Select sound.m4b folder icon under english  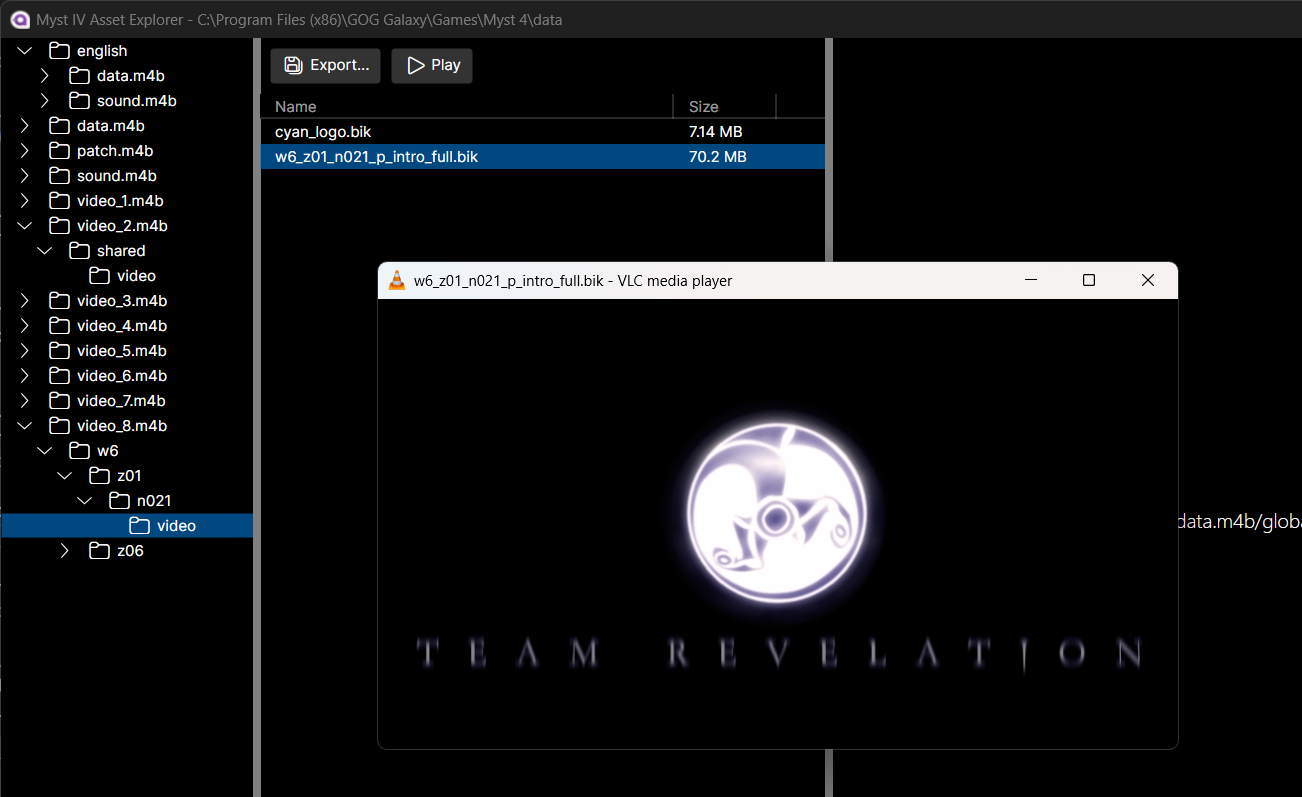79,101
